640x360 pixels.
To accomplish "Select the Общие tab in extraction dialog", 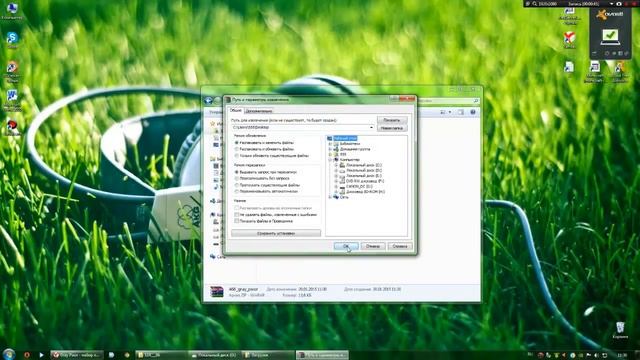I will click(x=236, y=111).
